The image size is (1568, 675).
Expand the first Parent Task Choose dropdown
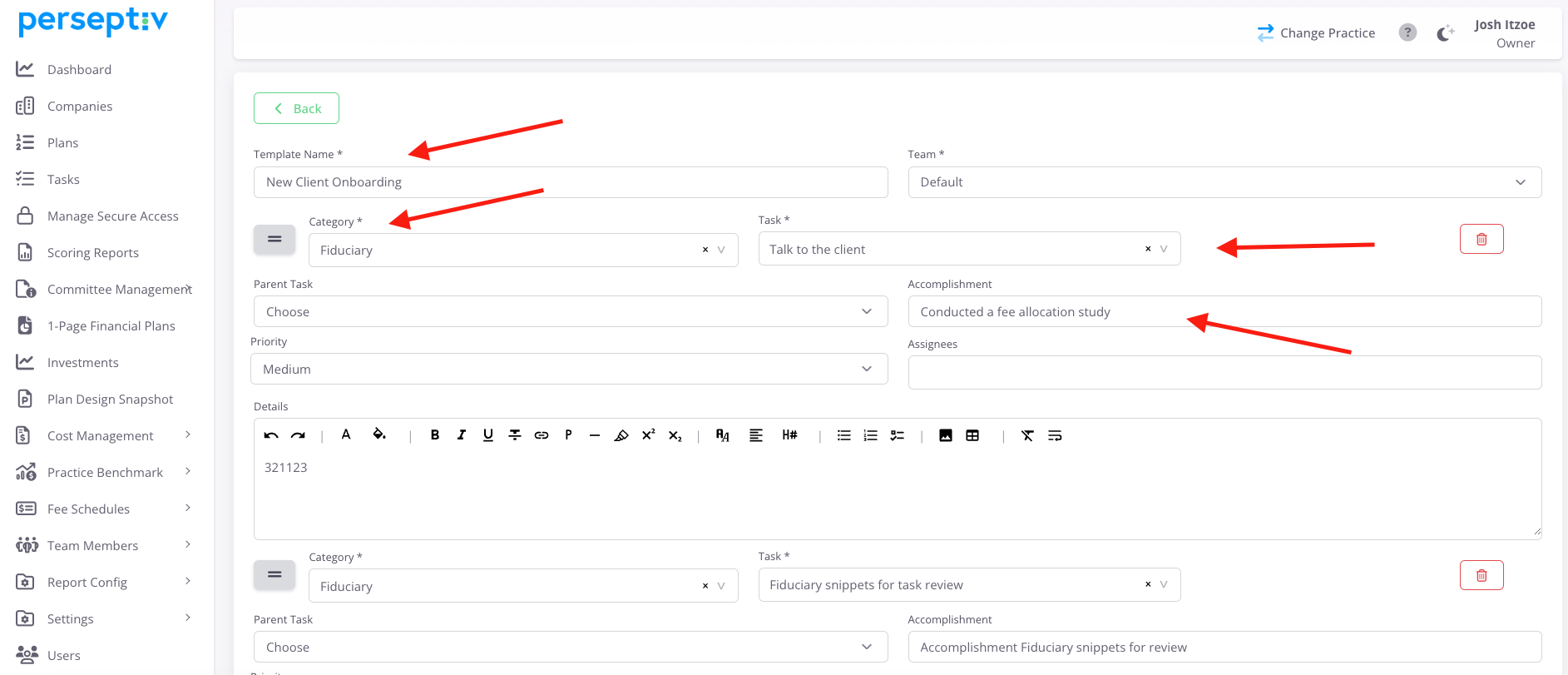[570, 312]
